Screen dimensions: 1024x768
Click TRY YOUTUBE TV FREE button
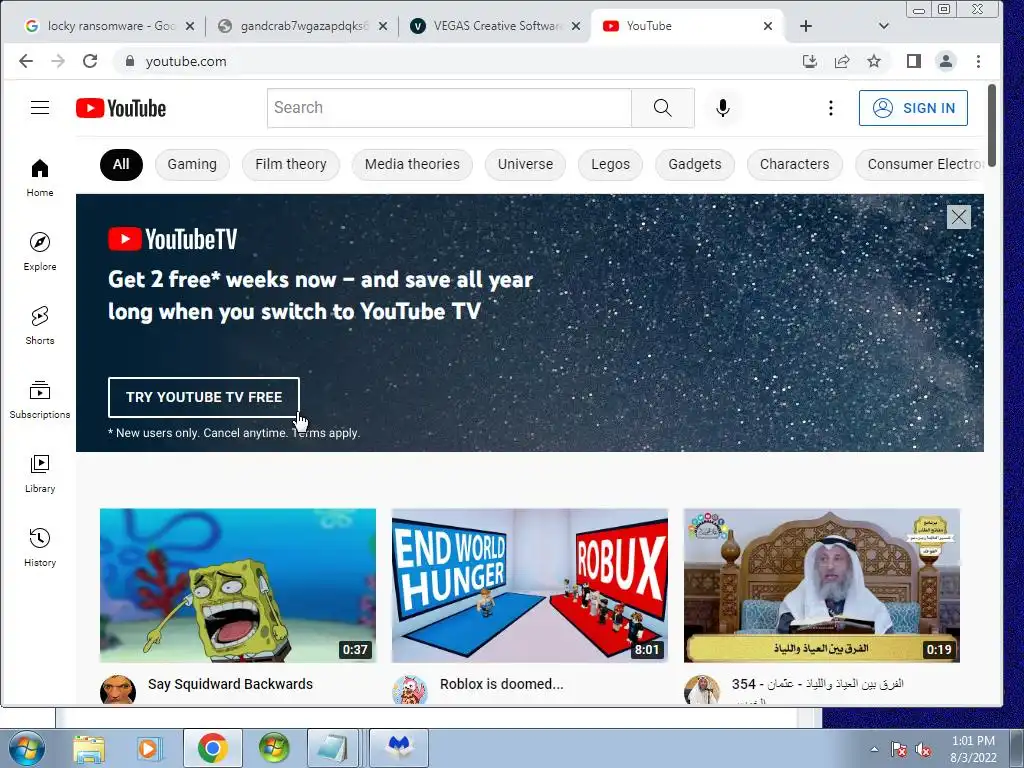coord(204,397)
